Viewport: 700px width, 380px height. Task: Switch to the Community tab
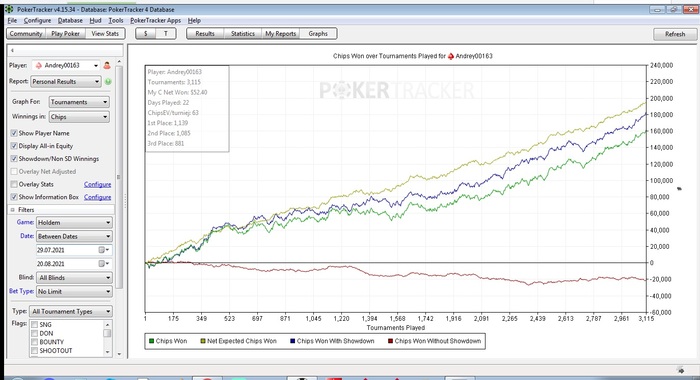pyautogui.click(x=26, y=33)
